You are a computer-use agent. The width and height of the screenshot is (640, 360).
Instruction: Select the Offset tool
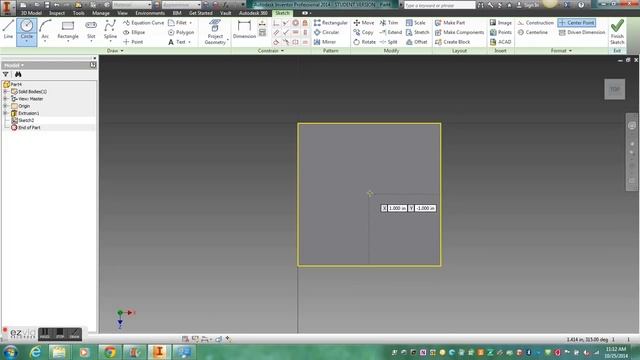click(x=416, y=42)
